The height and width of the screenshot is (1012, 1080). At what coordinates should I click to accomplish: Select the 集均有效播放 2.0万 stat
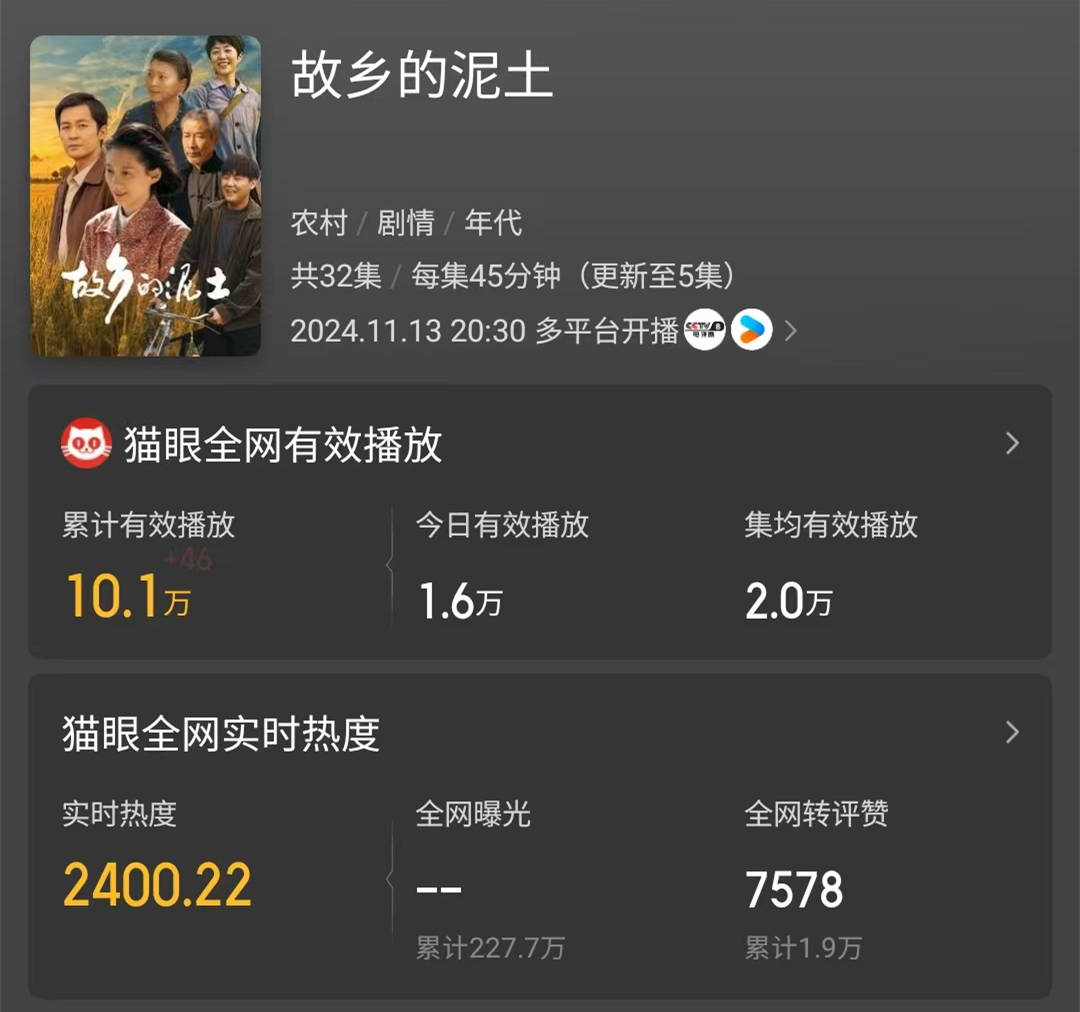pyautogui.click(x=789, y=601)
